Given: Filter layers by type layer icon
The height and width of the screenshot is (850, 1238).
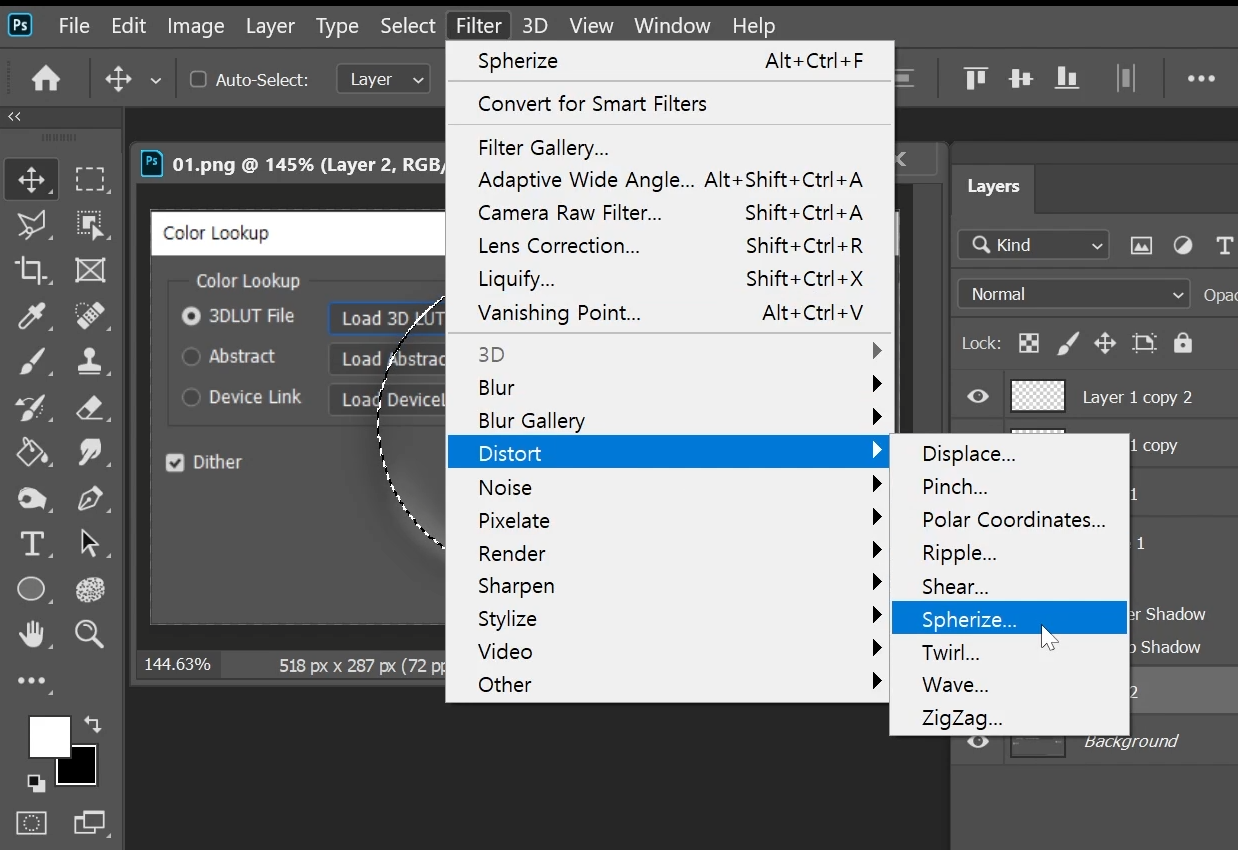Looking at the screenshot, I should click(1224, 245).
